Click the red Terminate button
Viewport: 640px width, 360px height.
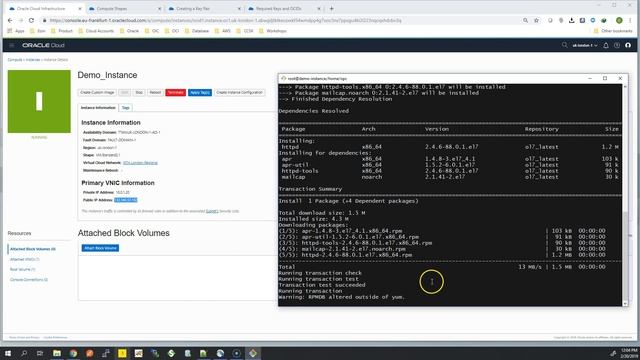pyautogui.click(x=176, y=93)
